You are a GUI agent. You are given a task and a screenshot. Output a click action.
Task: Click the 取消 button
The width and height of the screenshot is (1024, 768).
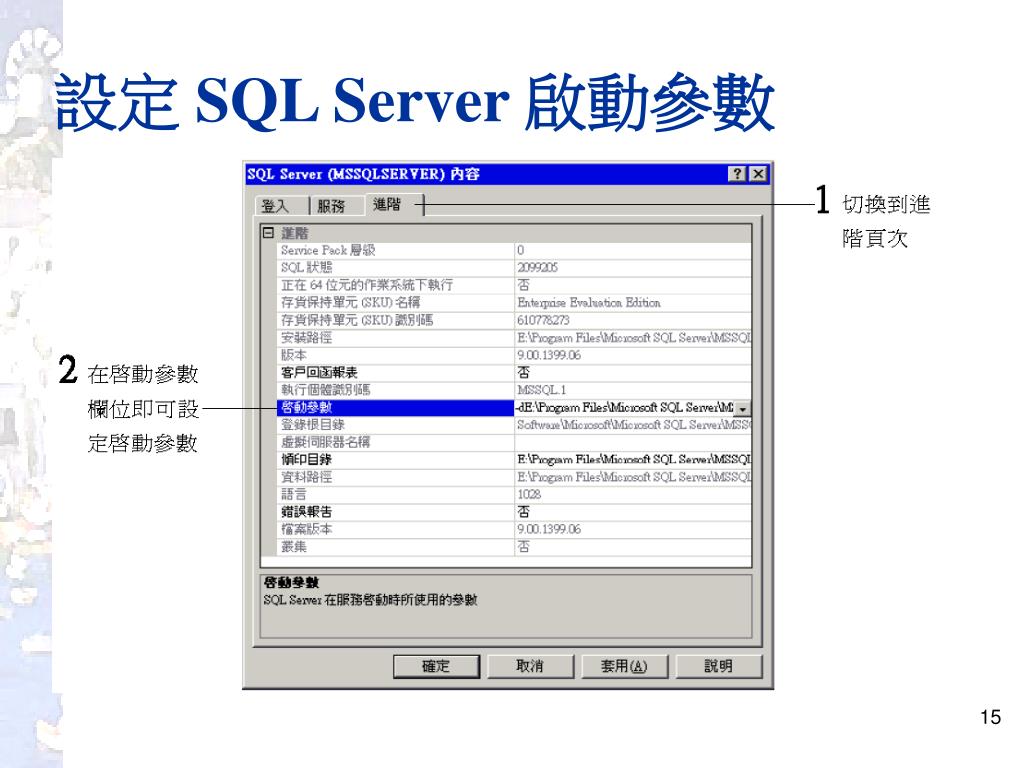[530, 666]
